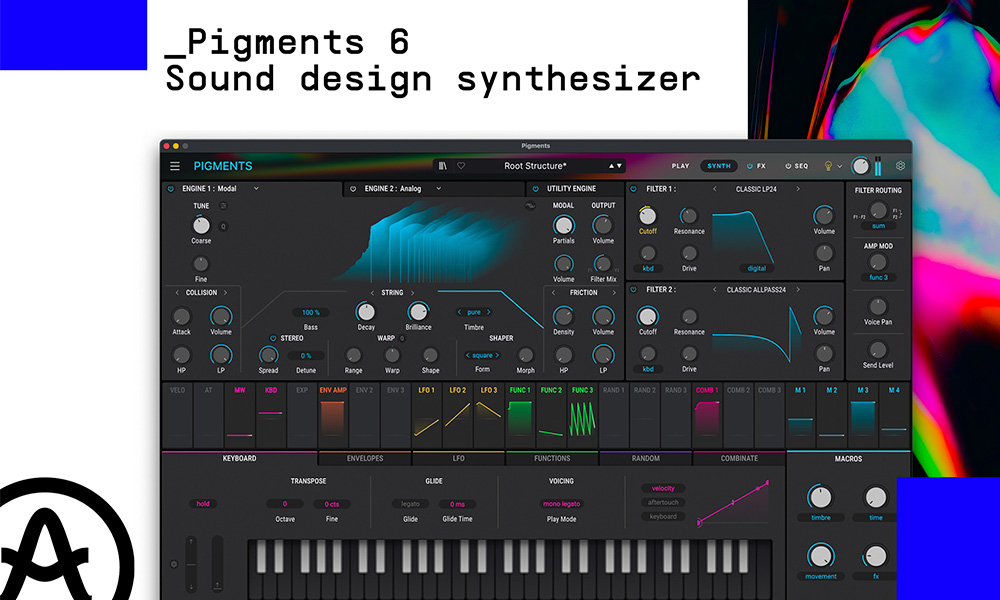Select the aftertouch curve button
Screen dimensions: 1000x600
[663, 502]
